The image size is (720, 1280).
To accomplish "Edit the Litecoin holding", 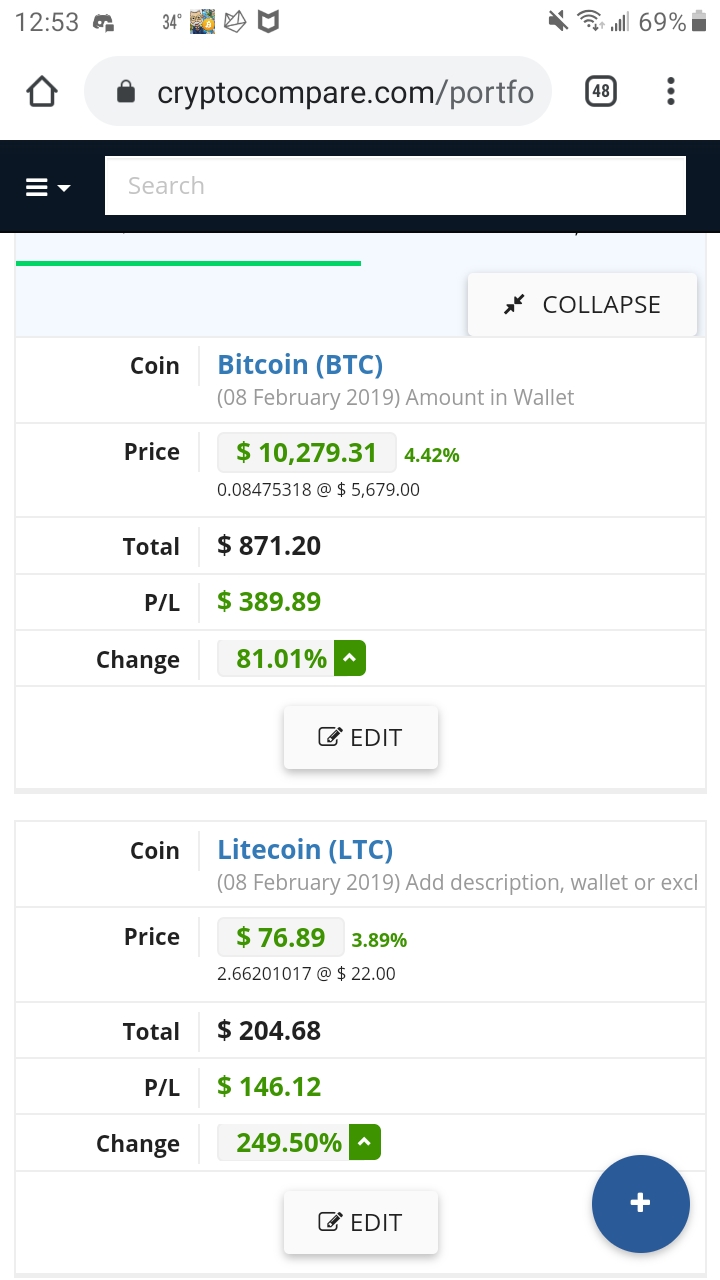I will (x=361, y=1222).
